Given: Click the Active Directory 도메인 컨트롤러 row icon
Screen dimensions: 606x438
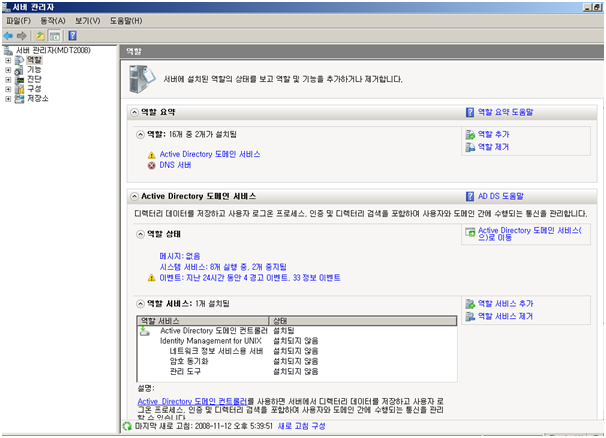Looking at the screenshot, I should (145, 331).
